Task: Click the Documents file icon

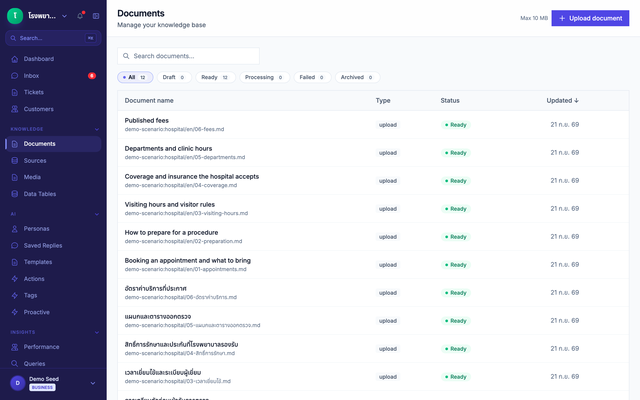Action: (15, 144)
